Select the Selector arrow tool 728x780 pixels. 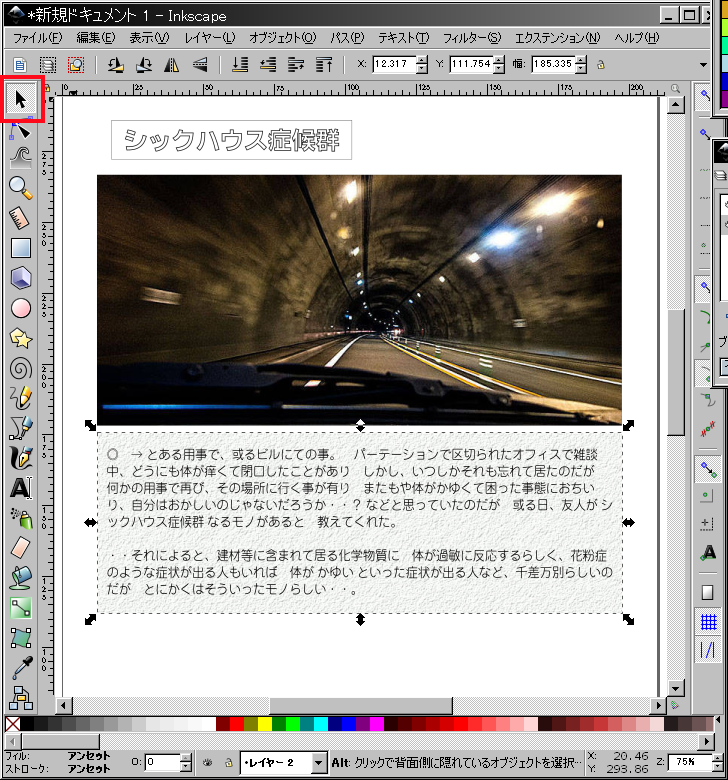click(20, 99)
